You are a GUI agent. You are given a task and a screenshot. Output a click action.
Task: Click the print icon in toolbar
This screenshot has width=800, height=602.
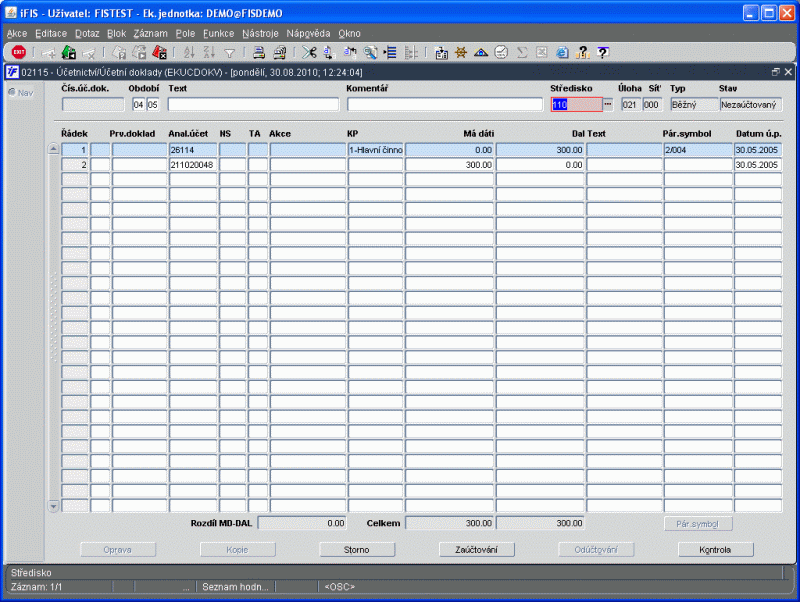[x=259, y=52]
